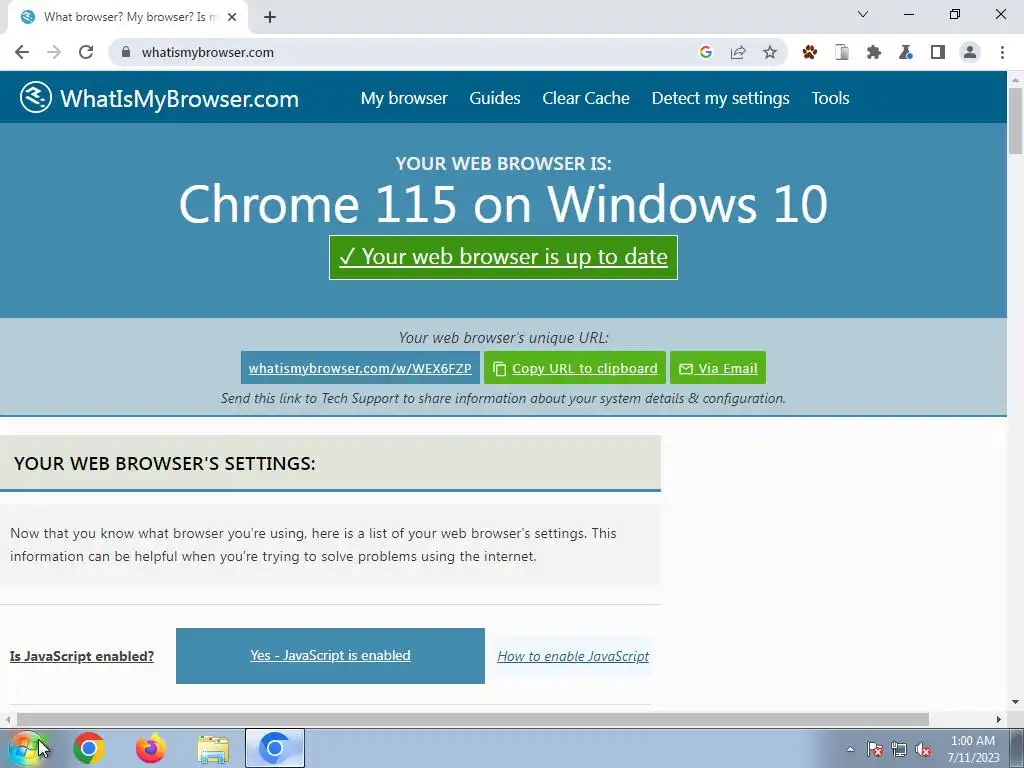1024x768 pixels.
Task: Click the forward navigation arrow
Action: point(54,52)
